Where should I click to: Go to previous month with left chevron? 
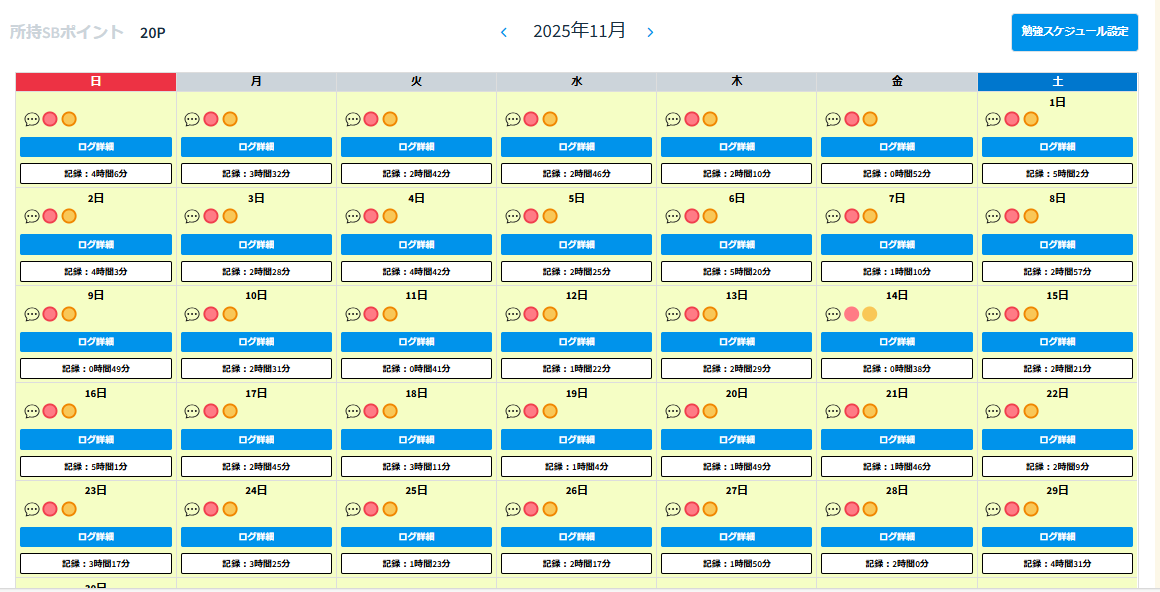click(504, 32)
